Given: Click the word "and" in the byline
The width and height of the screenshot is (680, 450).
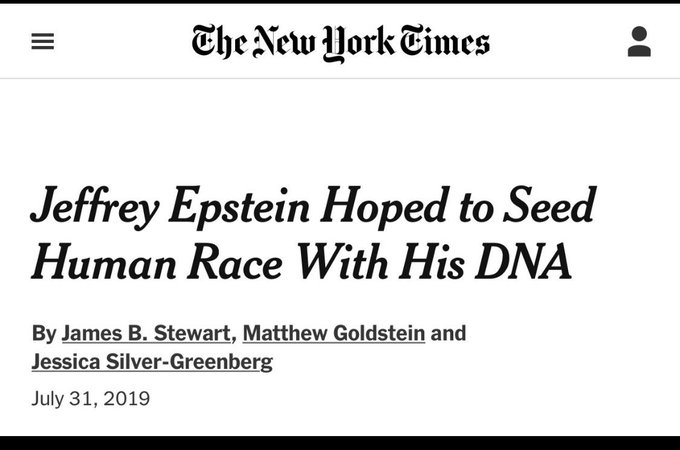Looking at the screenshot, I should pyautogui.click(x=448, y=333).
